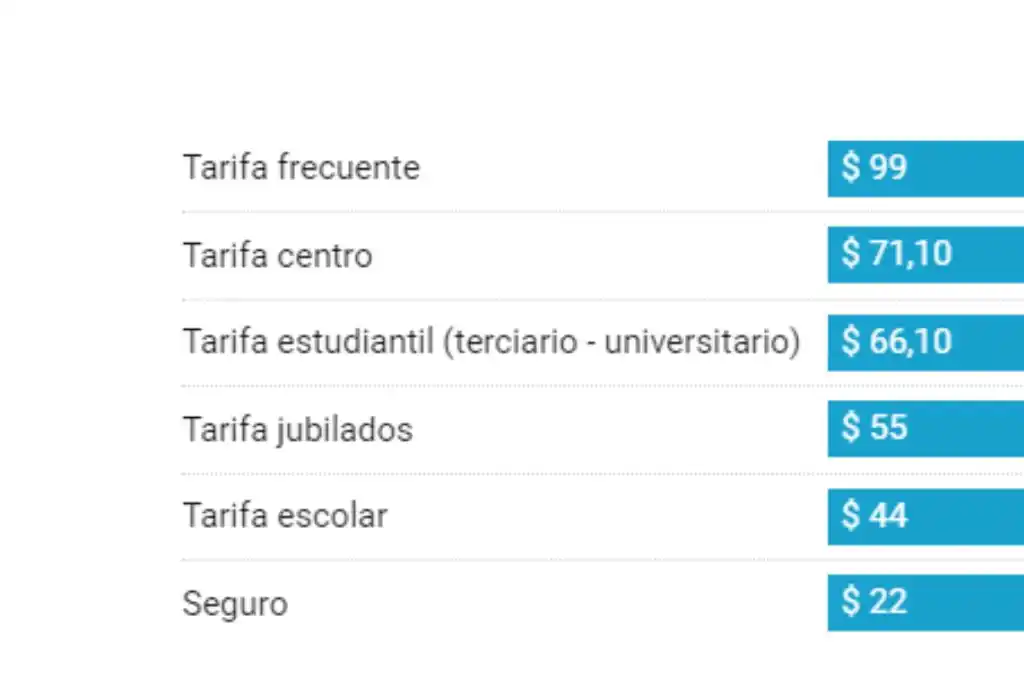1024x680 pixels.
Task: Click the dollar sign beside 71,10
Action: pyautogui.click(x=851, y=254)
